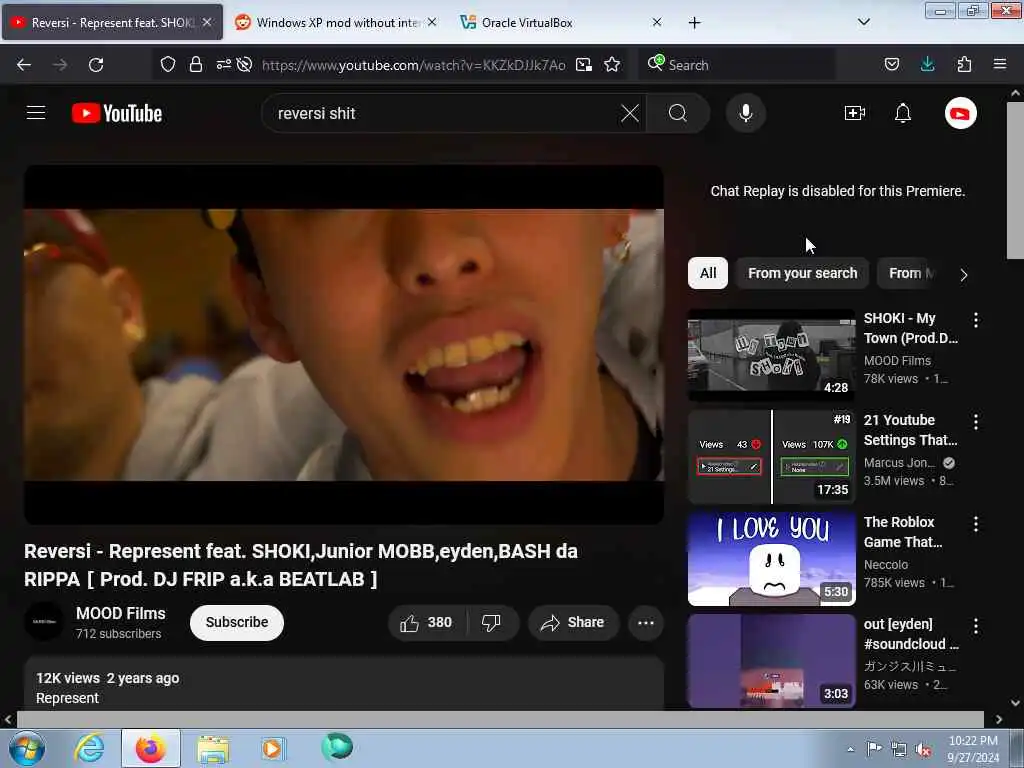Open the Firefox hamburger application menu
1024x768 pixels.
999,64
